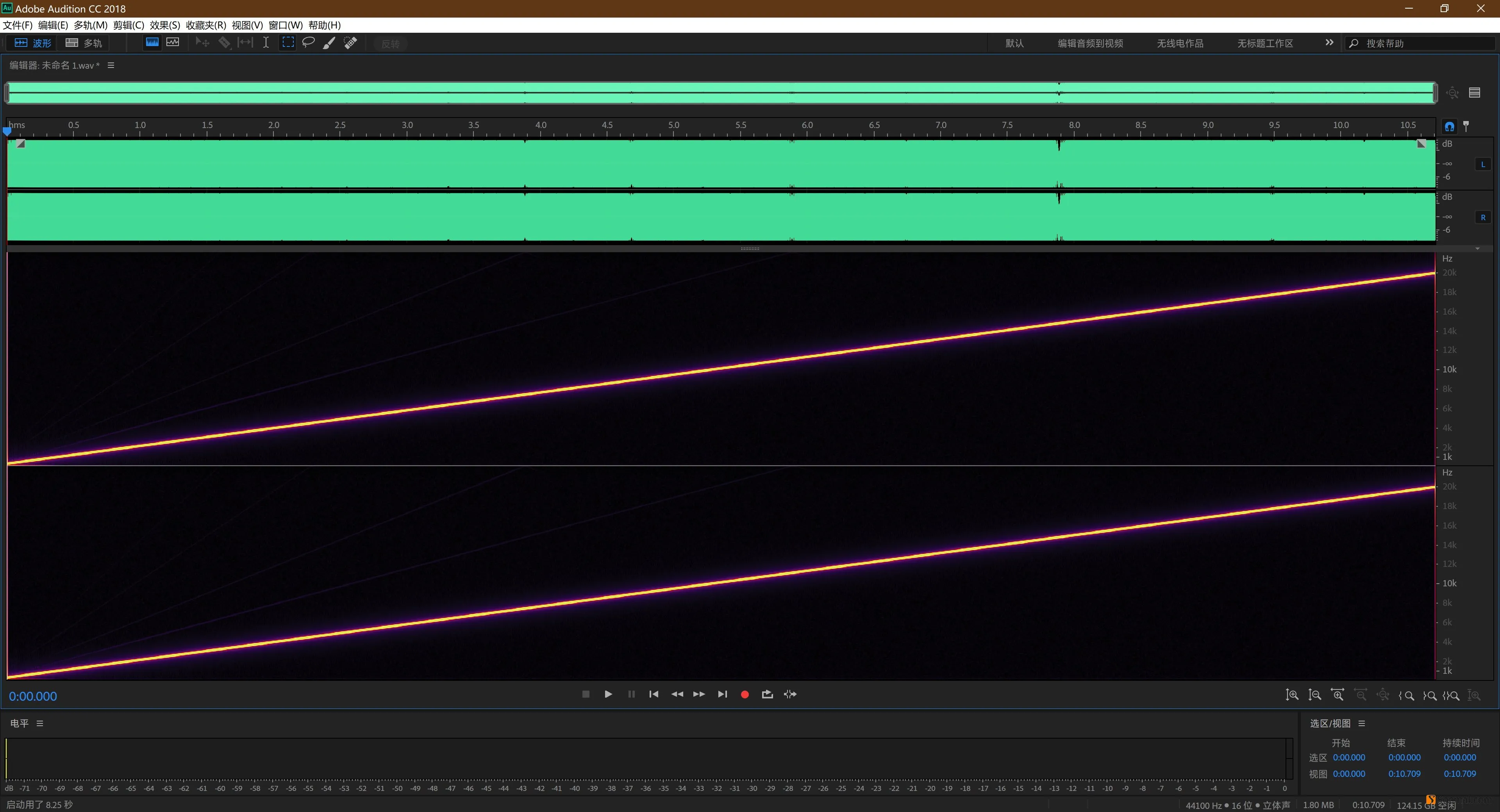Expand the workspace overflow chevron
The image size is (1500, 812).
pos(1329,43)
